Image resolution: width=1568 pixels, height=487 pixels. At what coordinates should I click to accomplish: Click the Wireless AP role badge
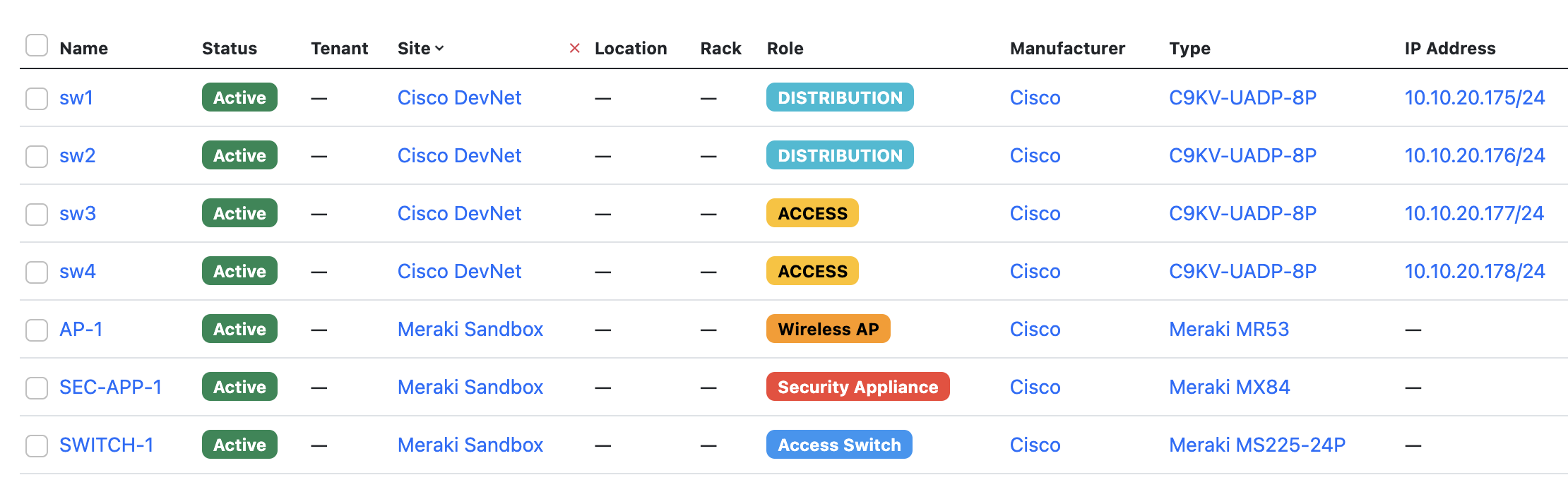coord(828,329)
